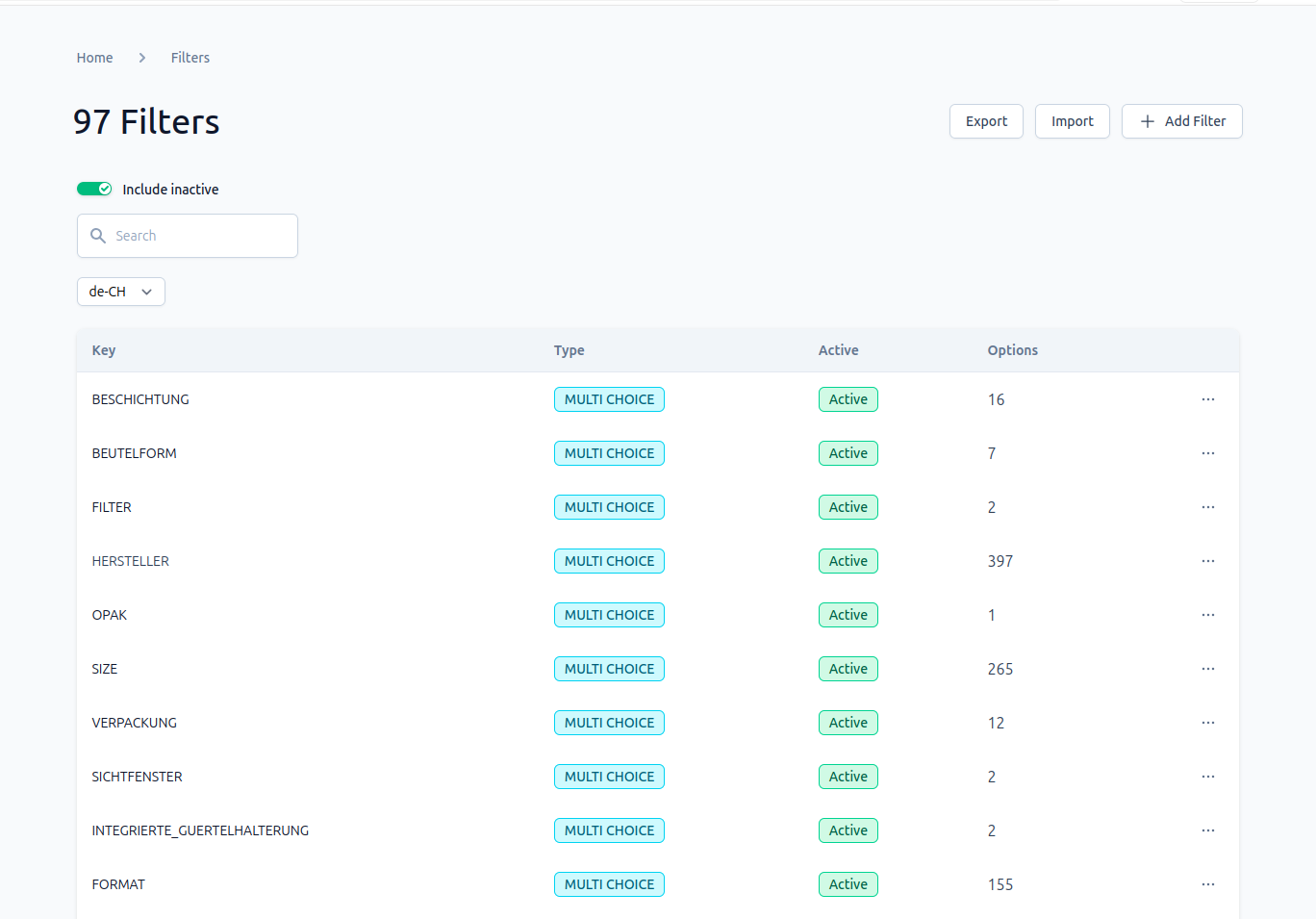Click the Active column header
The image size is (1316, 919).
coord(839,350)
